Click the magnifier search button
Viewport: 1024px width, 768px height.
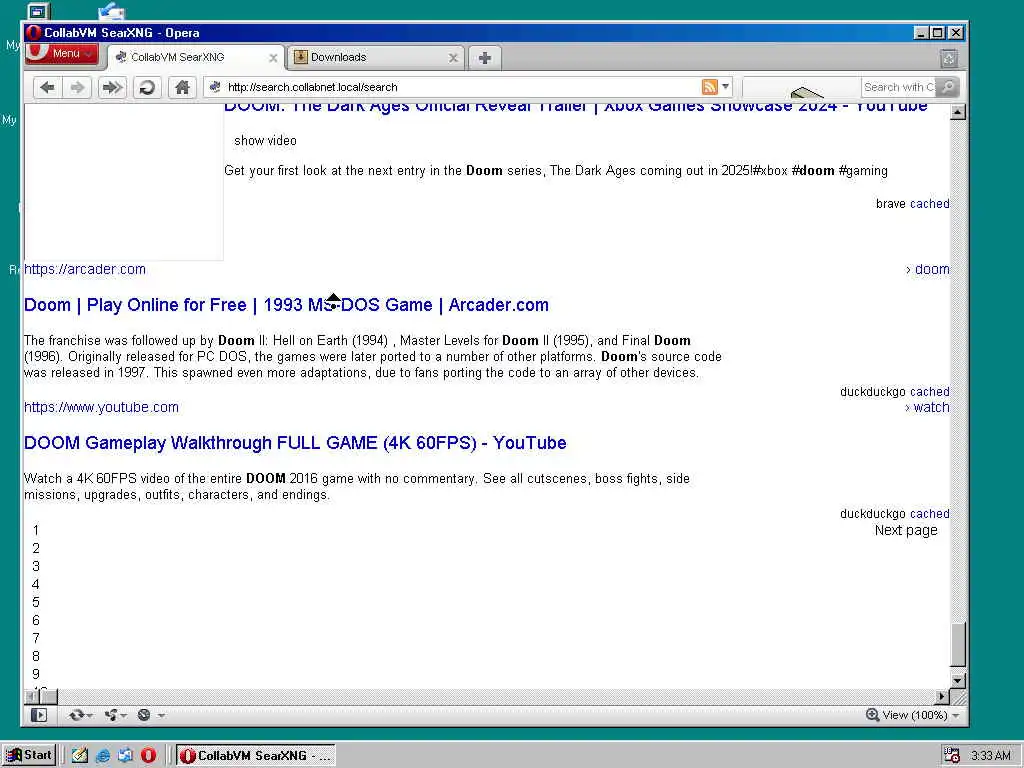pos(947,87)
